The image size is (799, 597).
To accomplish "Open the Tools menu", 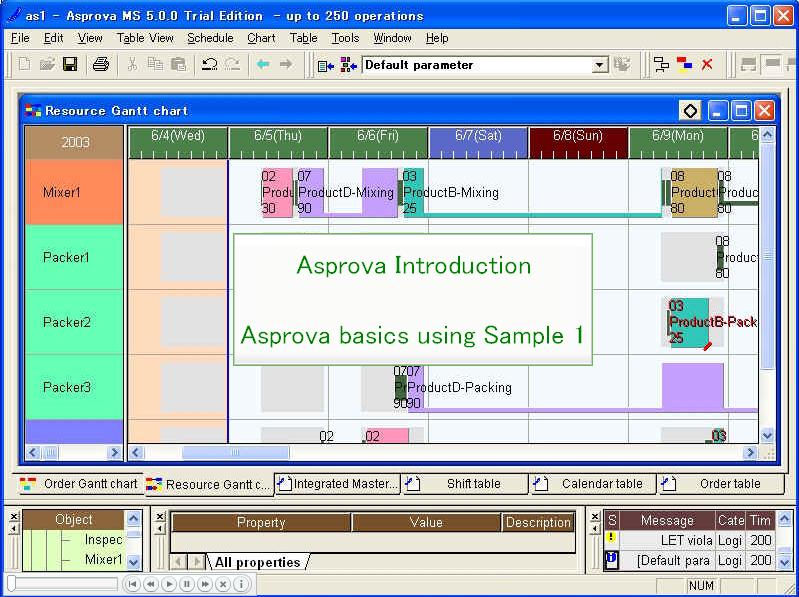I will coord(345,38).
